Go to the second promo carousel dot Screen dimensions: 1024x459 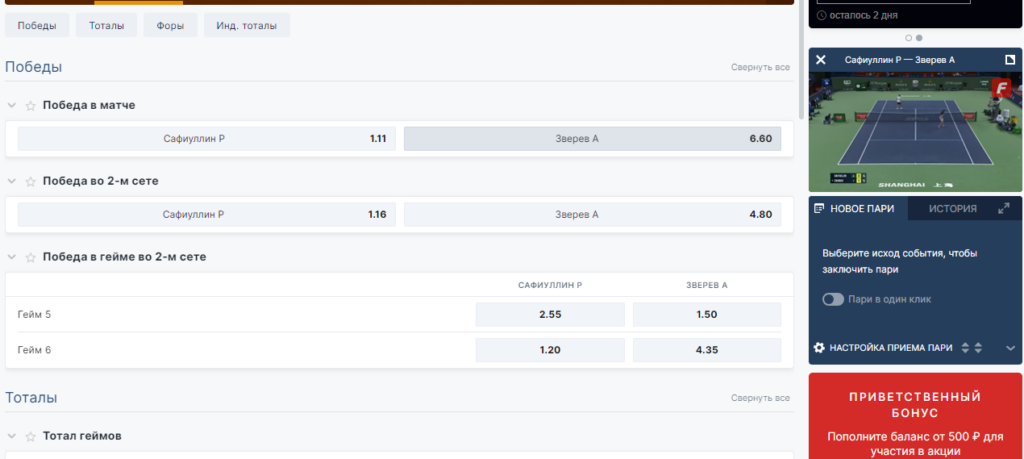pos(919,38)
